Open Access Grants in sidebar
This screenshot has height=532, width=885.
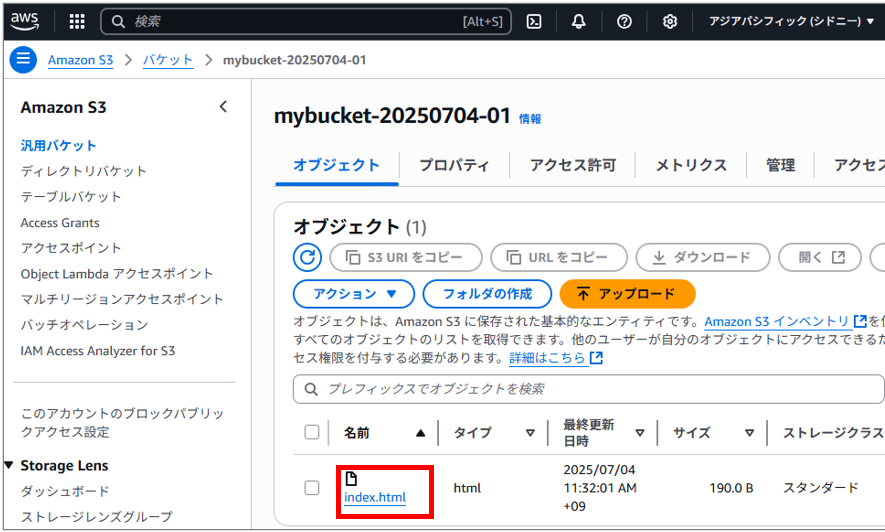(x=60, y=223)
